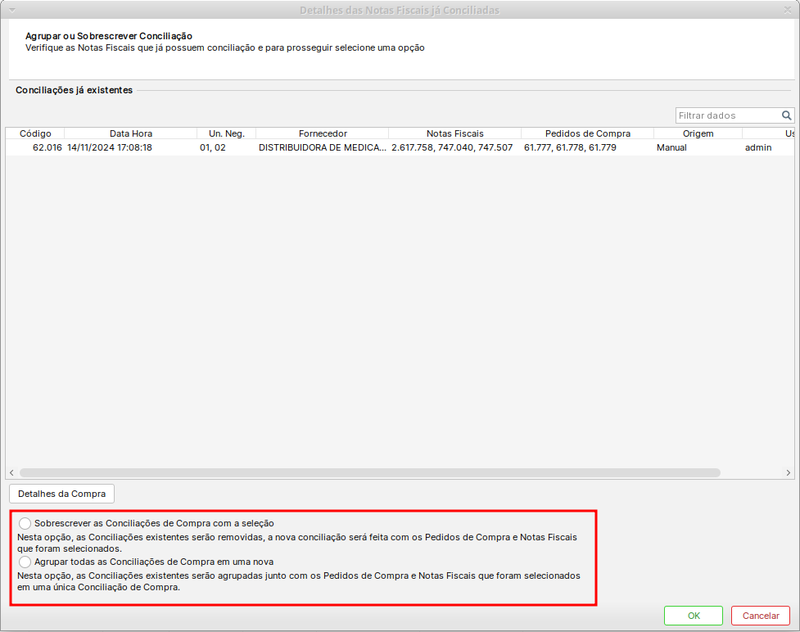Click the Origem column header
The height and width of the screenshot is (632, 800).
(697, 133)
